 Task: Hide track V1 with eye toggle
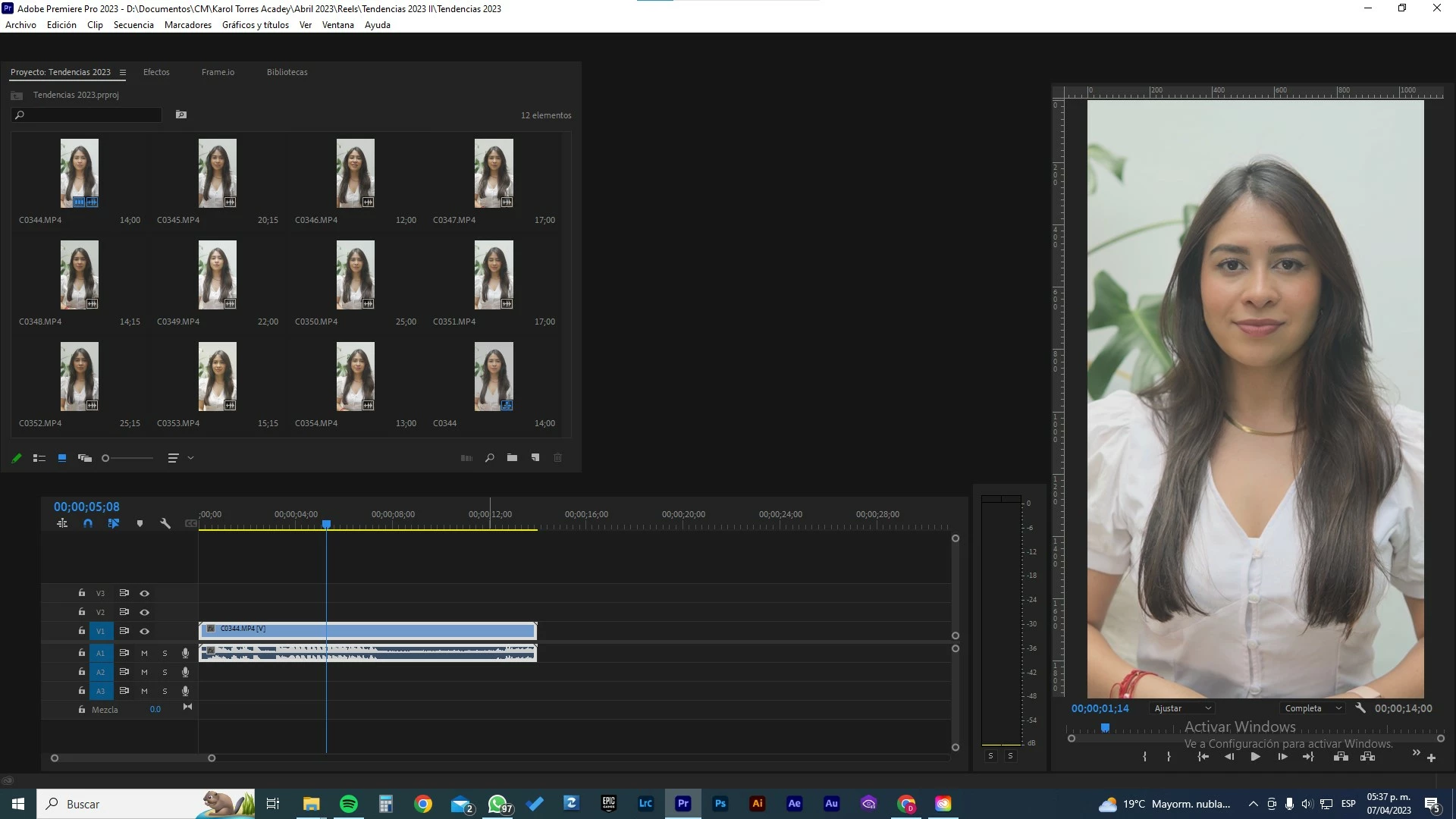click(x=144, y=631)
